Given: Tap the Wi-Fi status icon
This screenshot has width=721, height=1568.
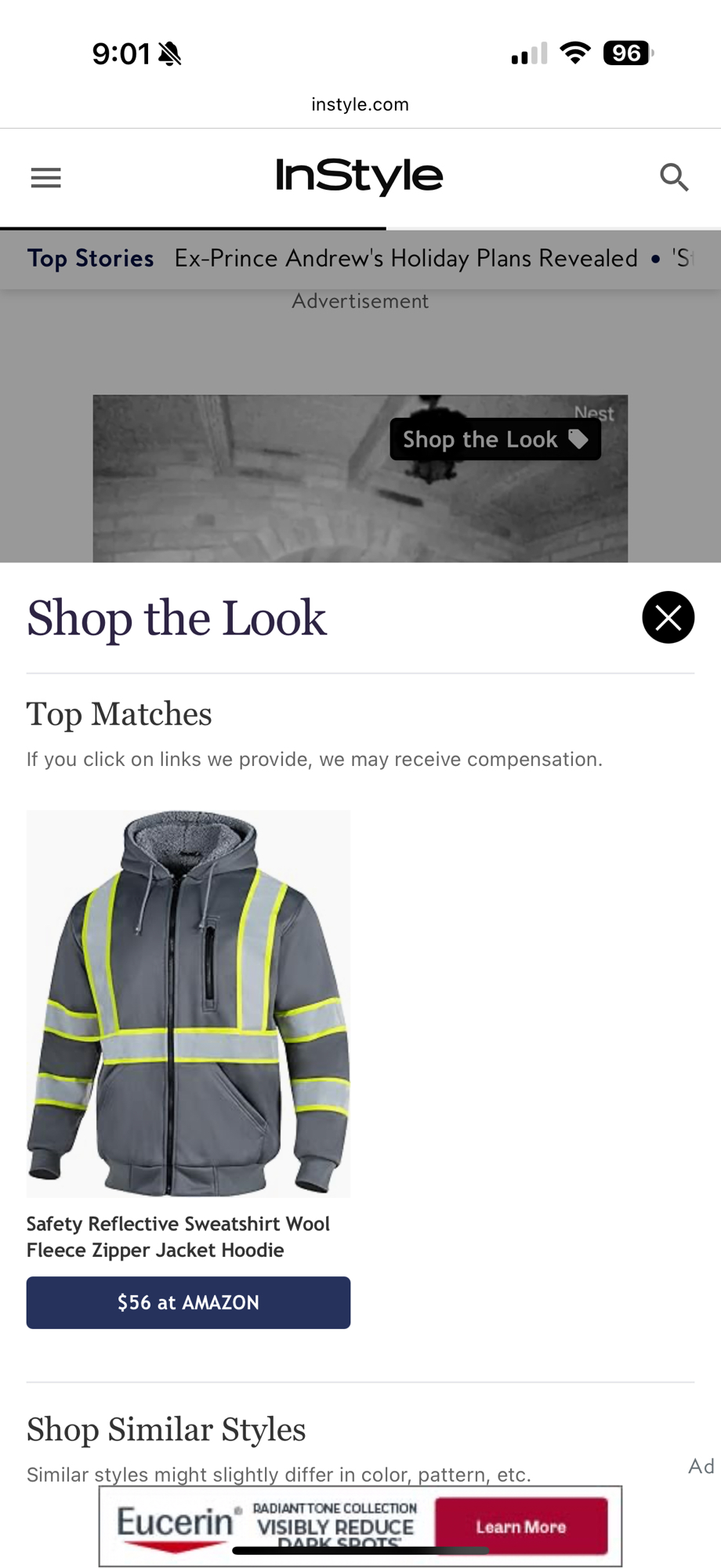Looking at the screenshot, I should pos(575,53).
